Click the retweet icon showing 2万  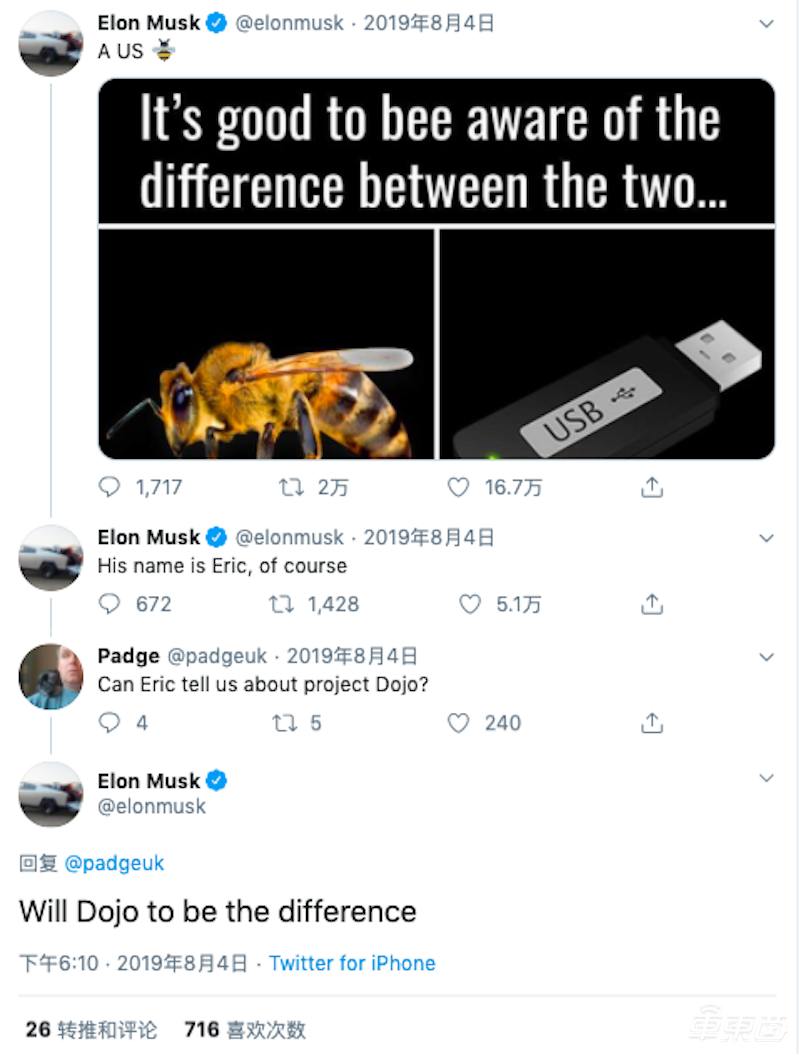(x=291, y=487)
